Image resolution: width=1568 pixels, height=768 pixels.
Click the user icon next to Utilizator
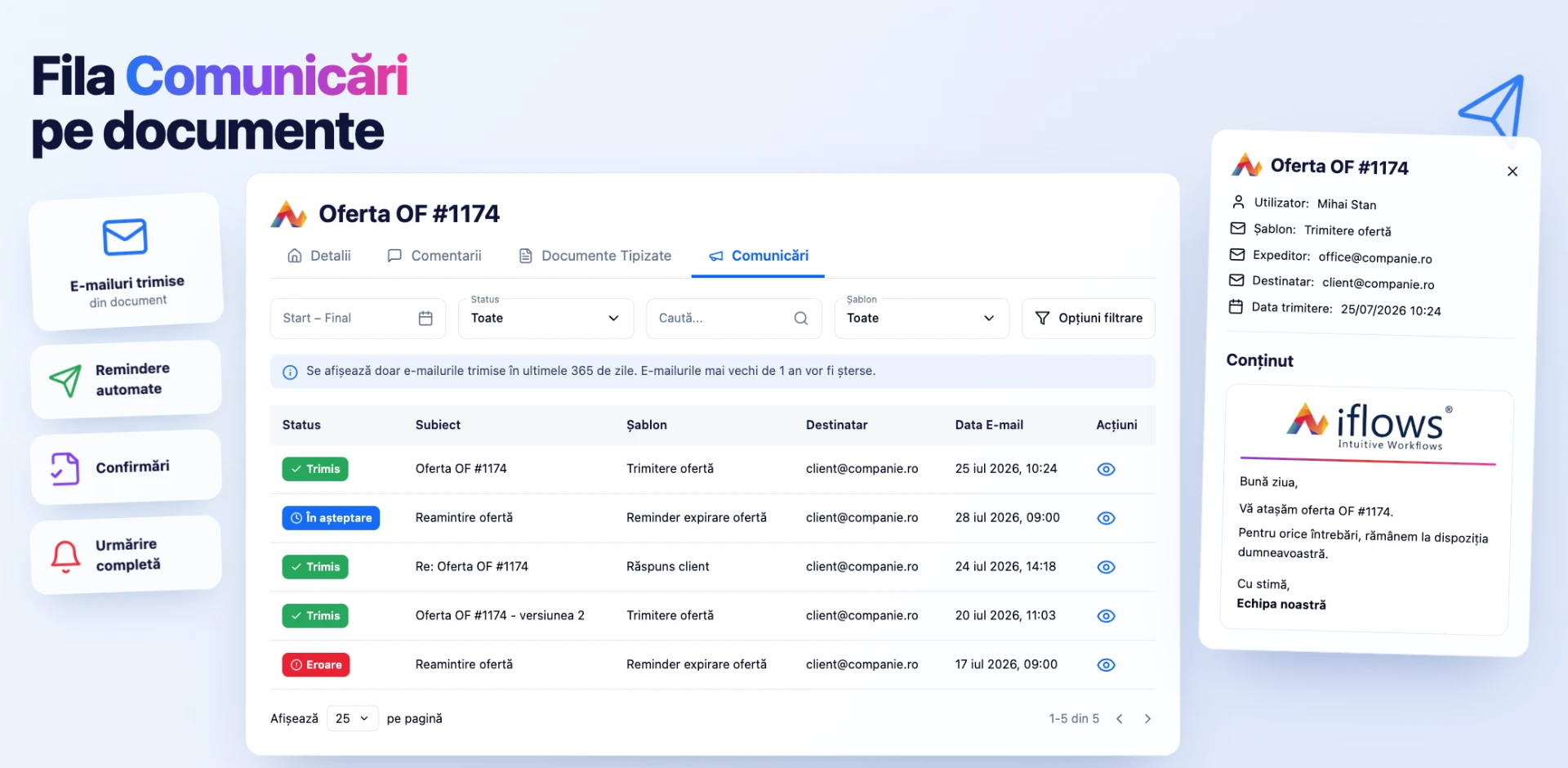click(x=1238, y=202)
